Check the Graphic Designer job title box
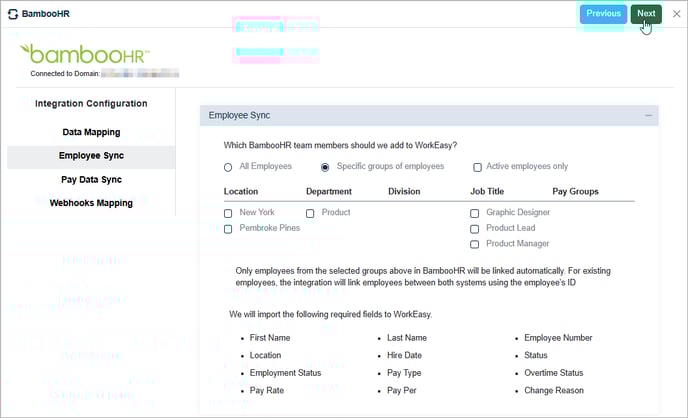The width and height of the screenshot is (688, 418). click(474, 213)
